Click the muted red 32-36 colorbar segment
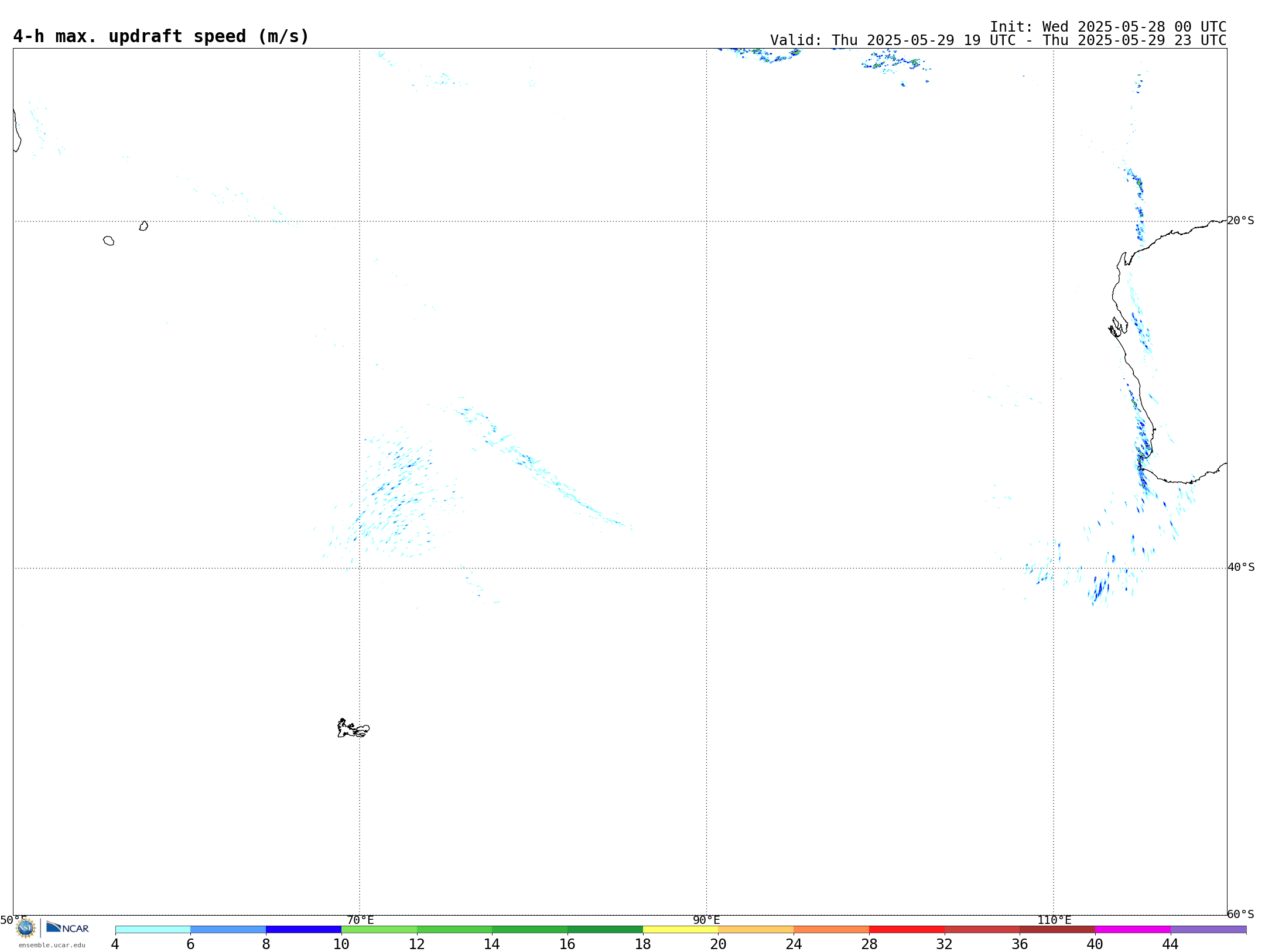1265x952 pixels. pyautogui.click(x=982, y=930)
